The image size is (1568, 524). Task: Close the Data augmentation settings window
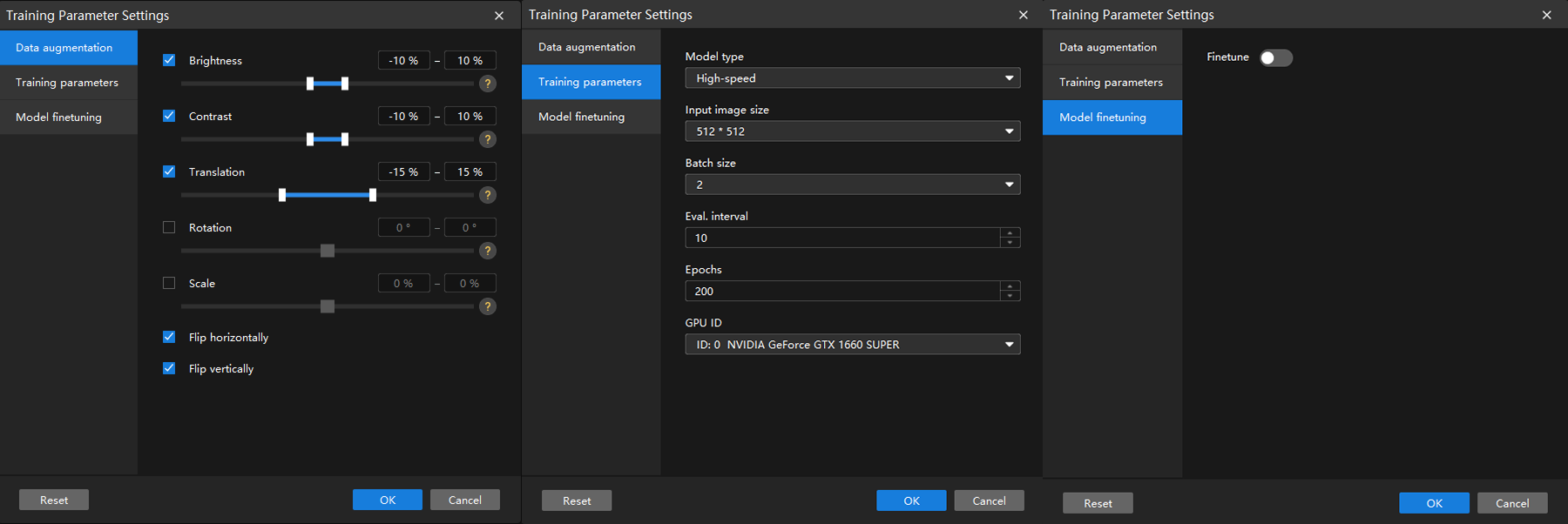click(x=499, y=16)
